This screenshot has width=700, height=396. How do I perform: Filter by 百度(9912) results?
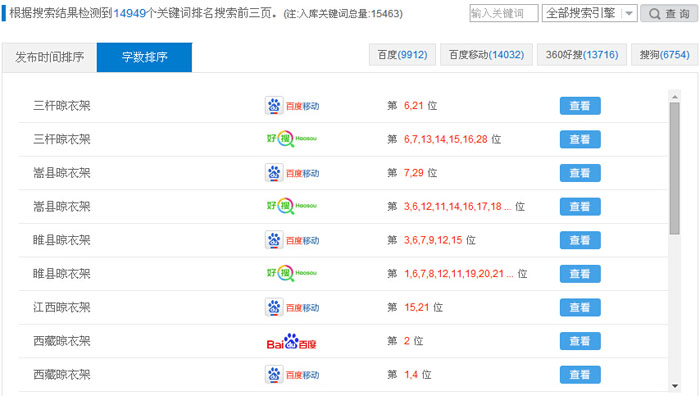[x=402, y=55]
